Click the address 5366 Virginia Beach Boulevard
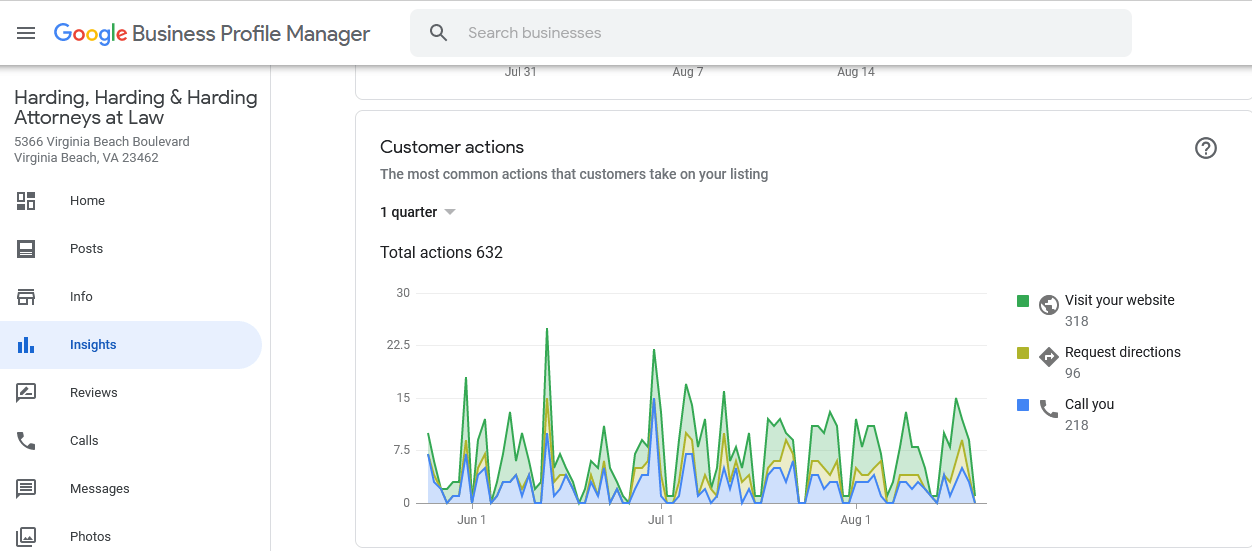 (102, 142)
